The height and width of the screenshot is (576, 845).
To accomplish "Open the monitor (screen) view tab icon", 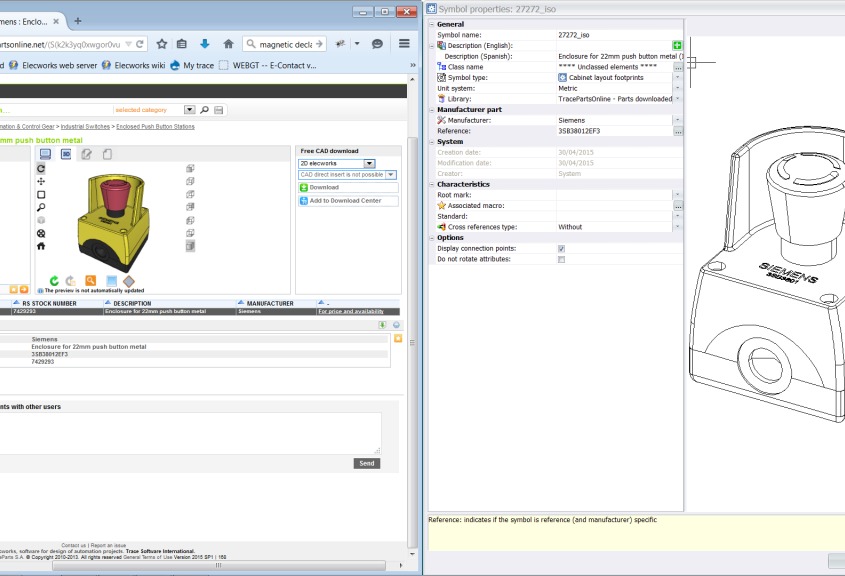I will click(x=45, y=154).
